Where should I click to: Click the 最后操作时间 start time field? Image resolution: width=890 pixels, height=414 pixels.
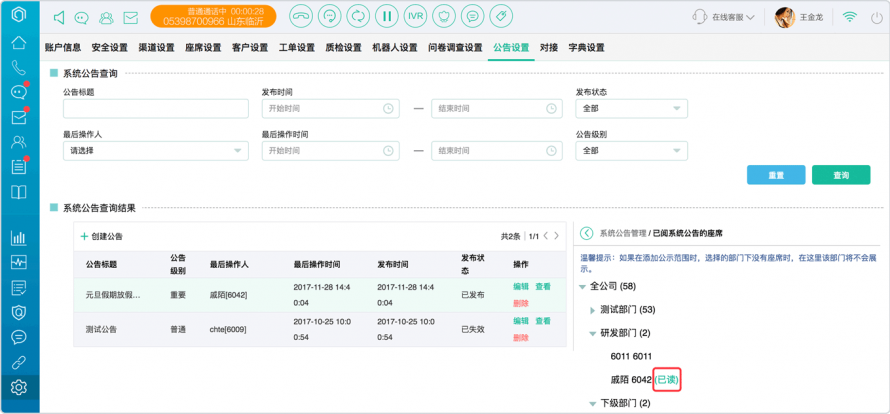(330, 151)
